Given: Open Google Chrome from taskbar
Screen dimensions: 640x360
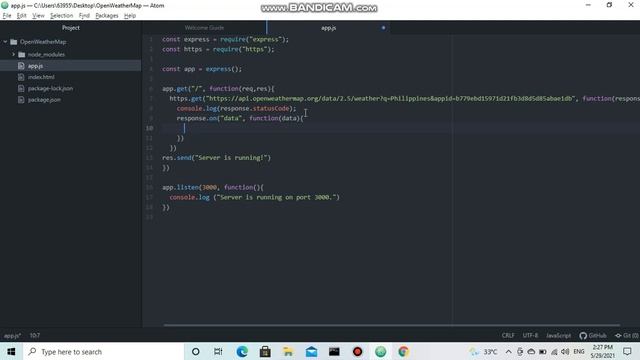Looking at the screenshot, I should tap(403, 351).
